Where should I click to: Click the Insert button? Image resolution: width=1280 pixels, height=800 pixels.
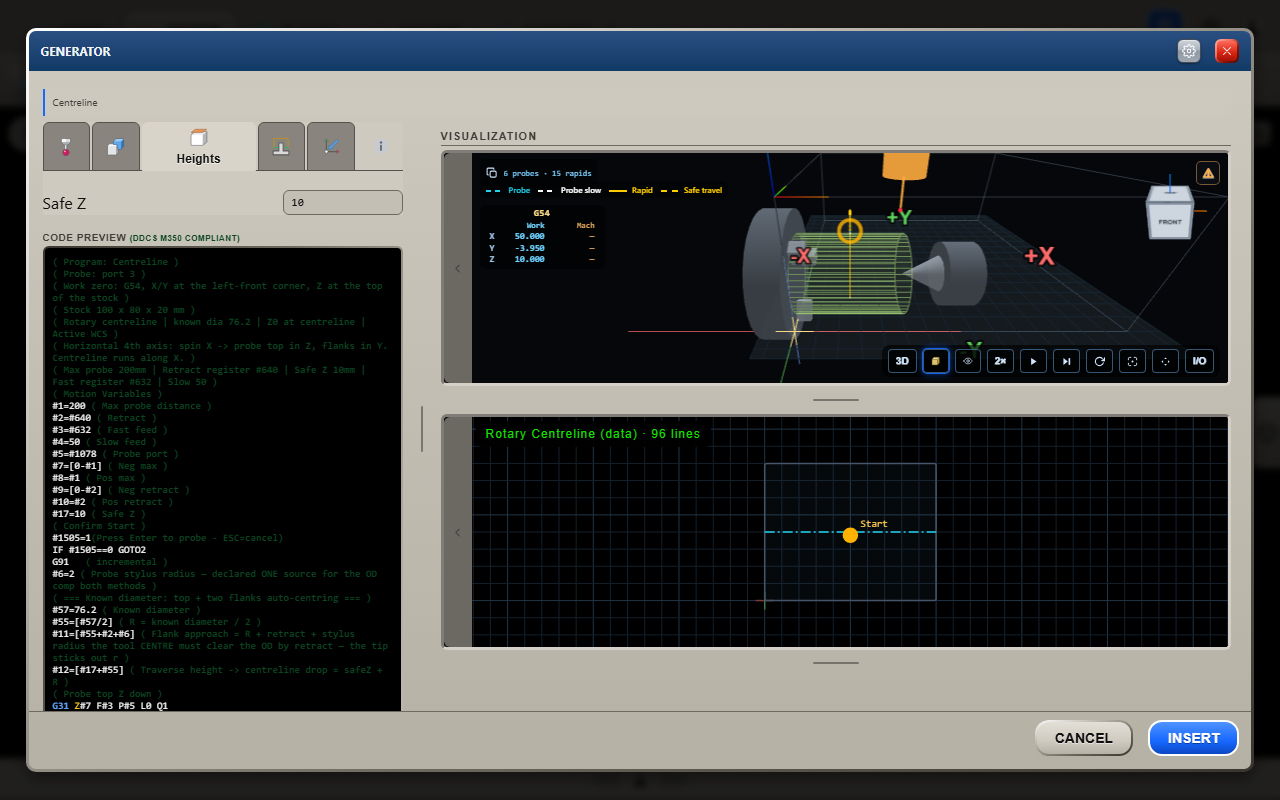(x=1194, y=738)
